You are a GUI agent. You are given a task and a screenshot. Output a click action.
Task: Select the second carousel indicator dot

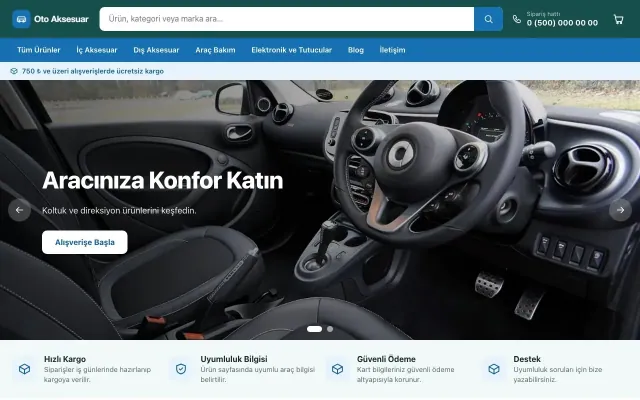(330, 329)
